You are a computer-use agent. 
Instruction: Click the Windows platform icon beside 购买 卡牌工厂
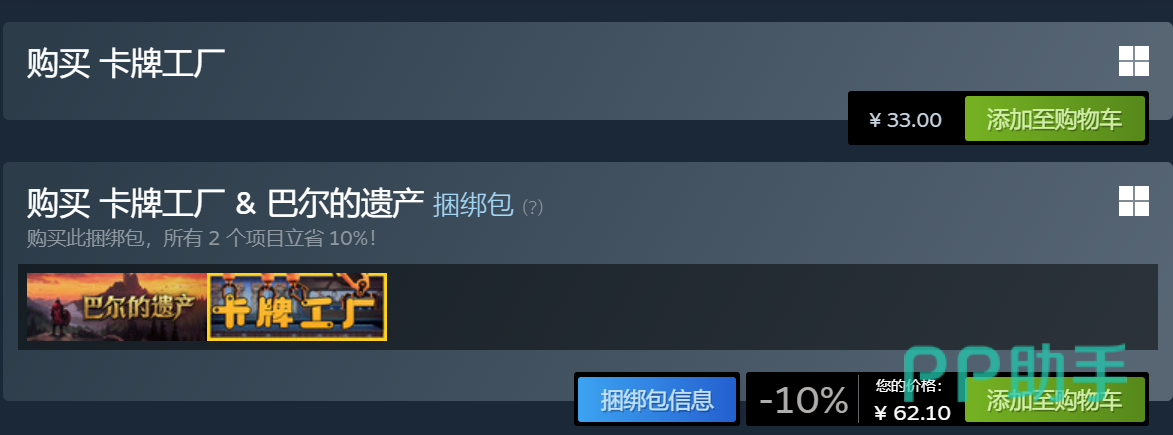click(x=1133, y=61)
